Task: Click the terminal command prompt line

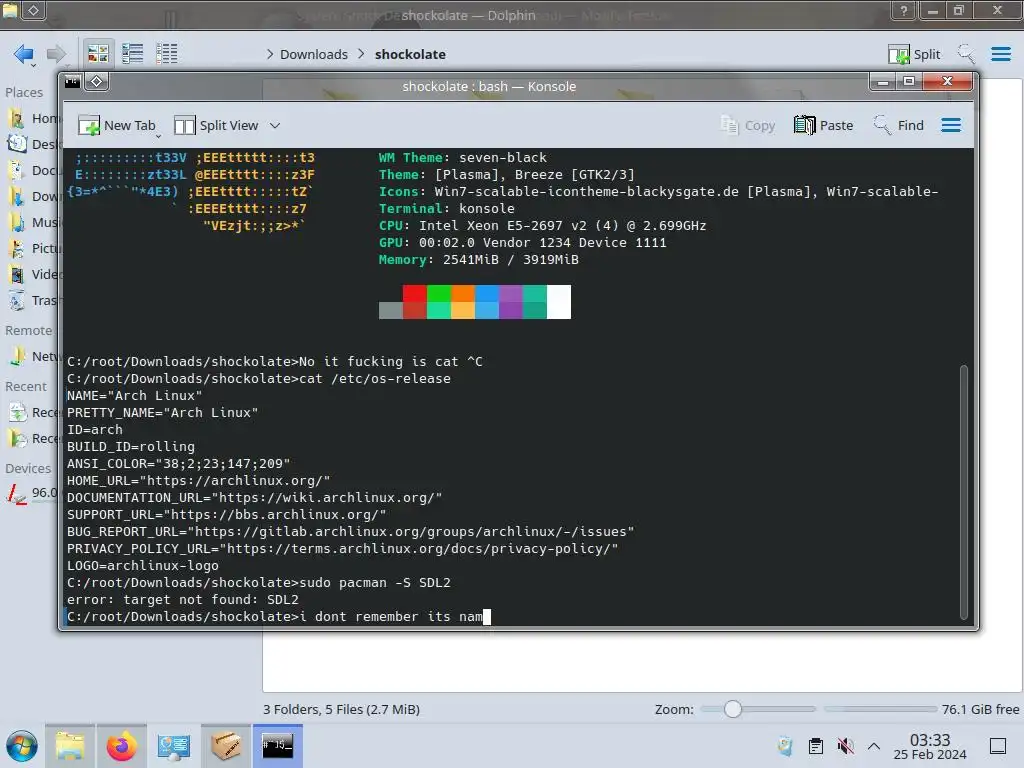Action: click(x=278, y=616)
